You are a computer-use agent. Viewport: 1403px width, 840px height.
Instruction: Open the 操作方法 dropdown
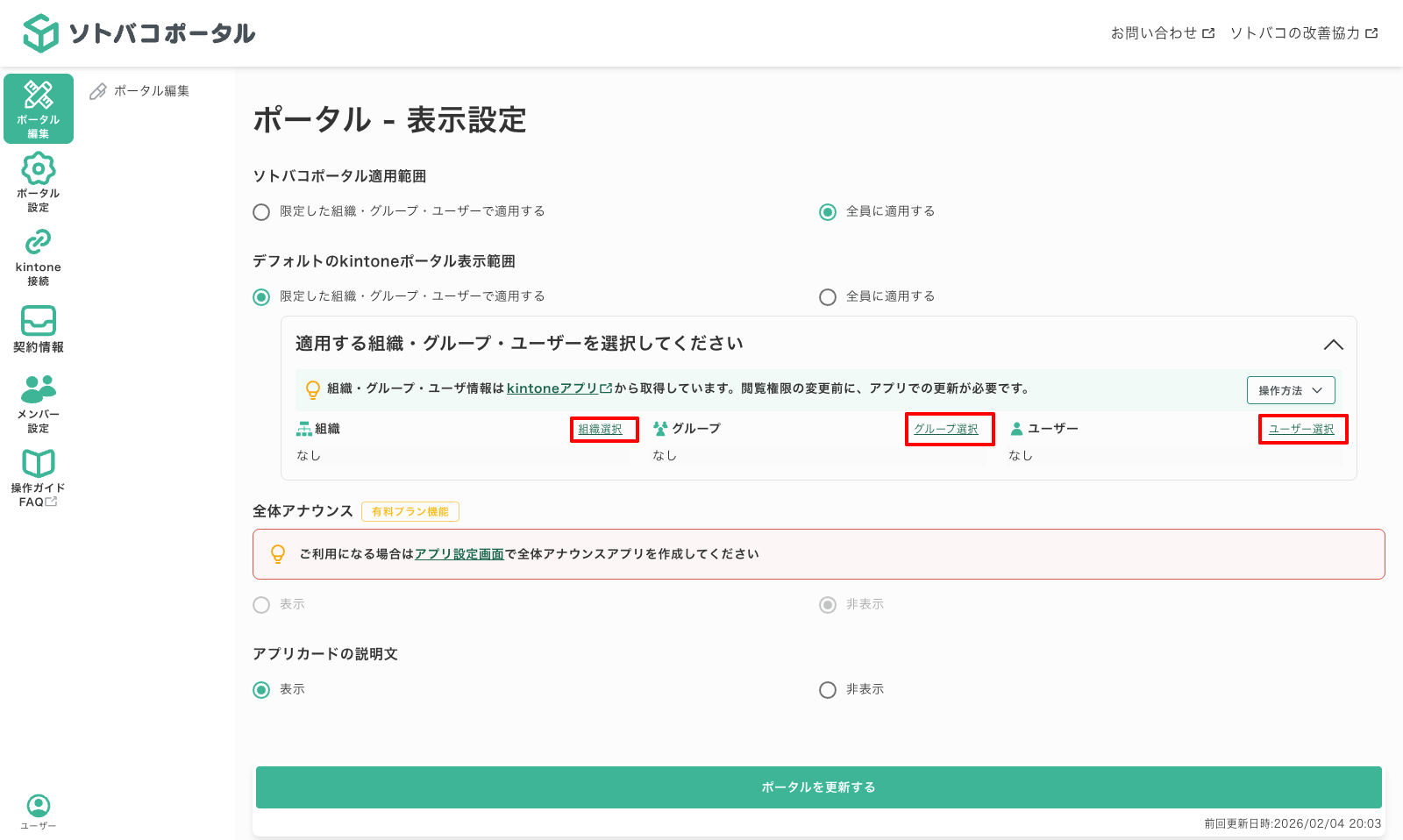[x=1290, y=390]
